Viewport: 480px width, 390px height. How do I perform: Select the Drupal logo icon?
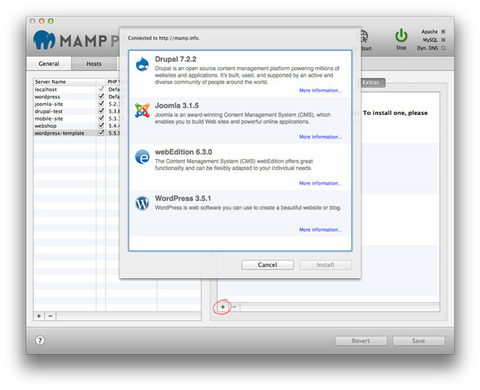142,64
